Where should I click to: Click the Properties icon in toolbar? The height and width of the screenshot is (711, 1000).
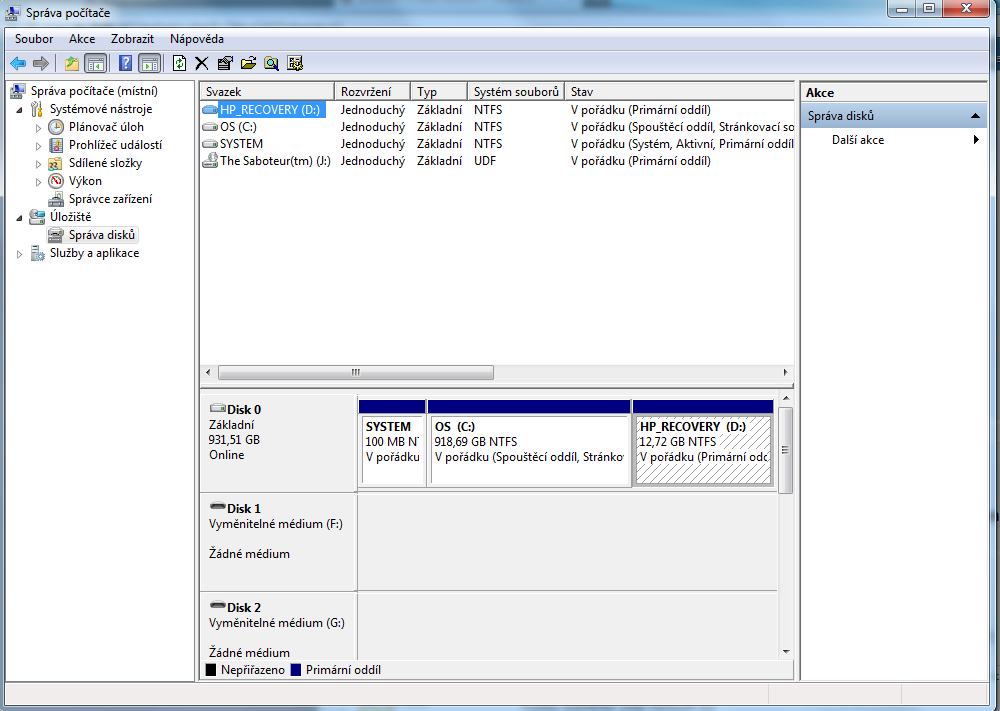(224, 63)
